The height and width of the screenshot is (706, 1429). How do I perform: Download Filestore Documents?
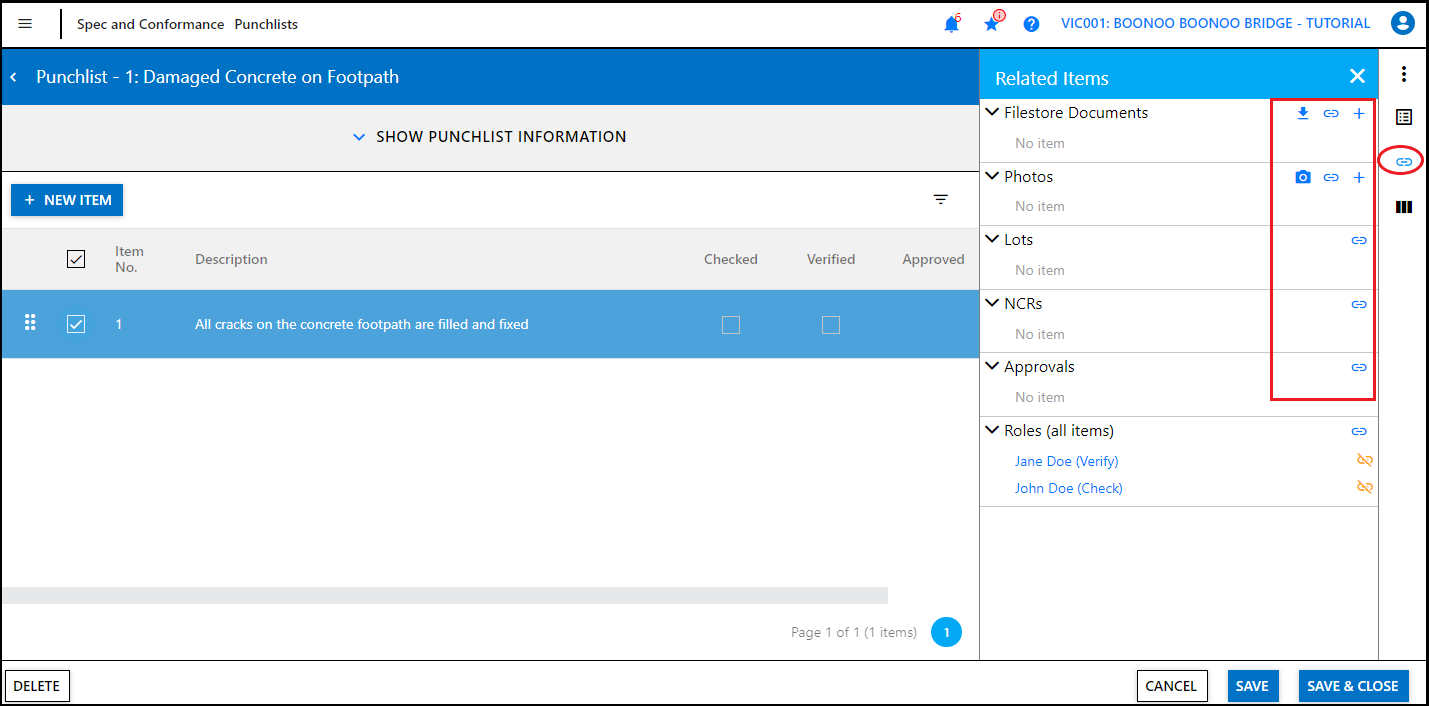point(1302,113)
